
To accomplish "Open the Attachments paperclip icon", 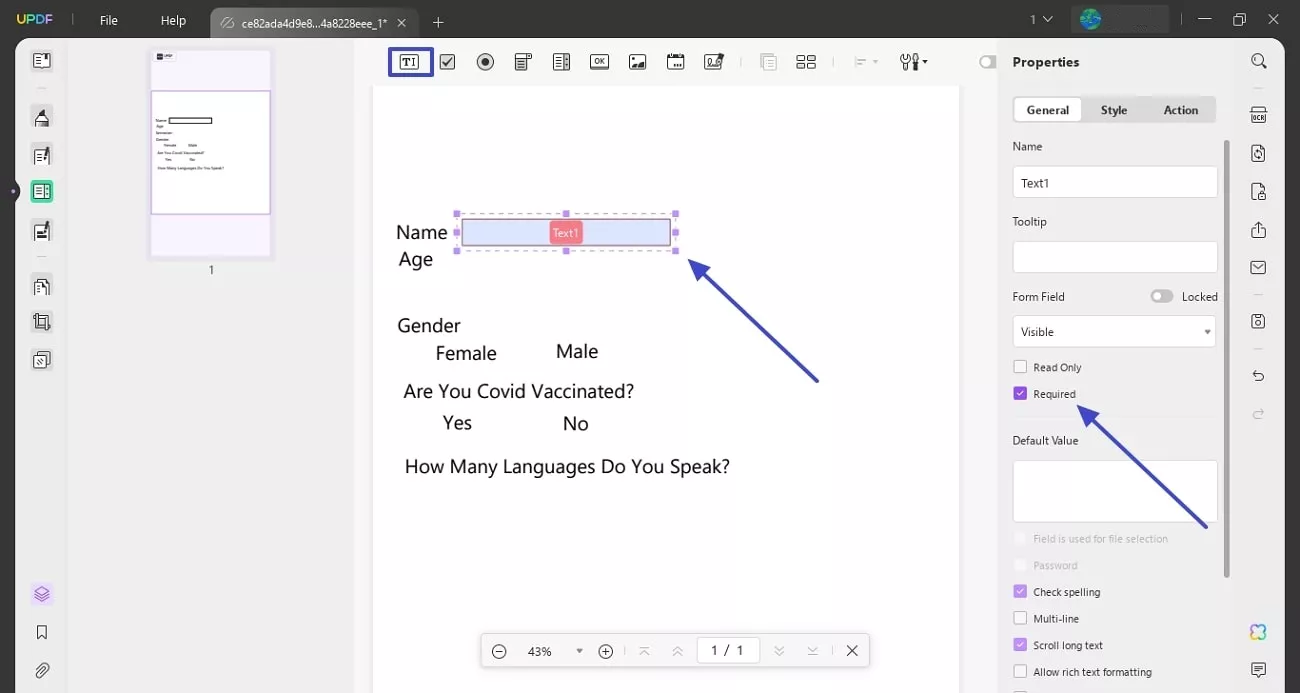I will click(x=41, y=670).
